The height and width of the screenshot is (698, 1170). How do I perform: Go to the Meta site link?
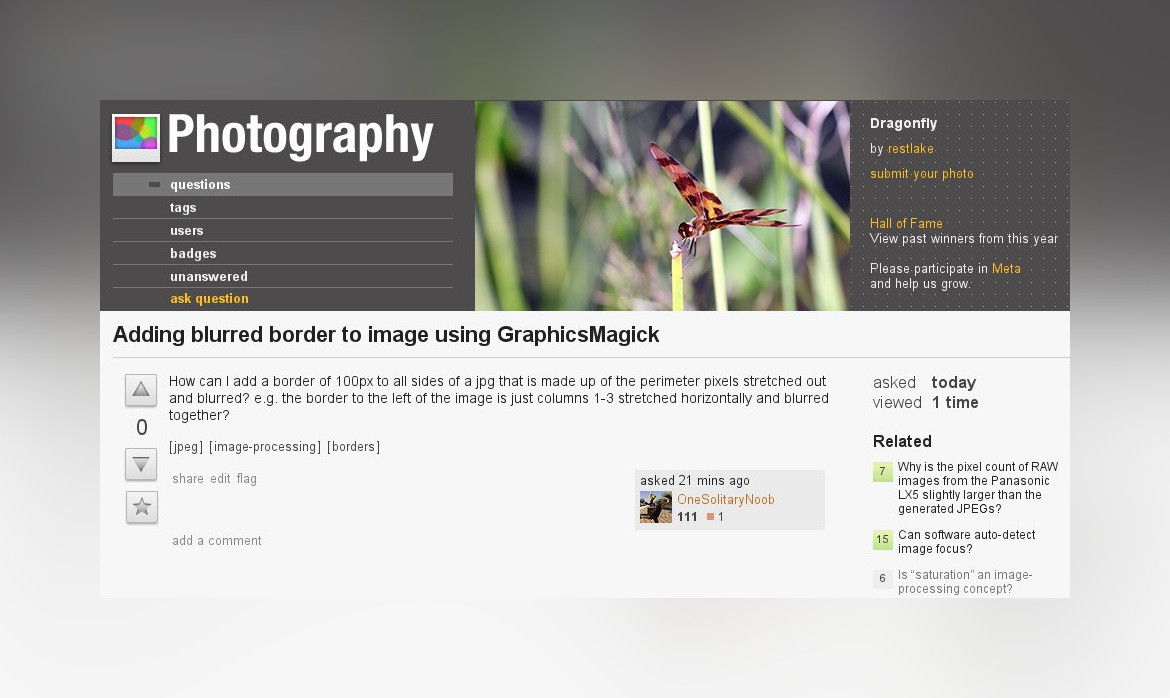[x=1006, y=269]
